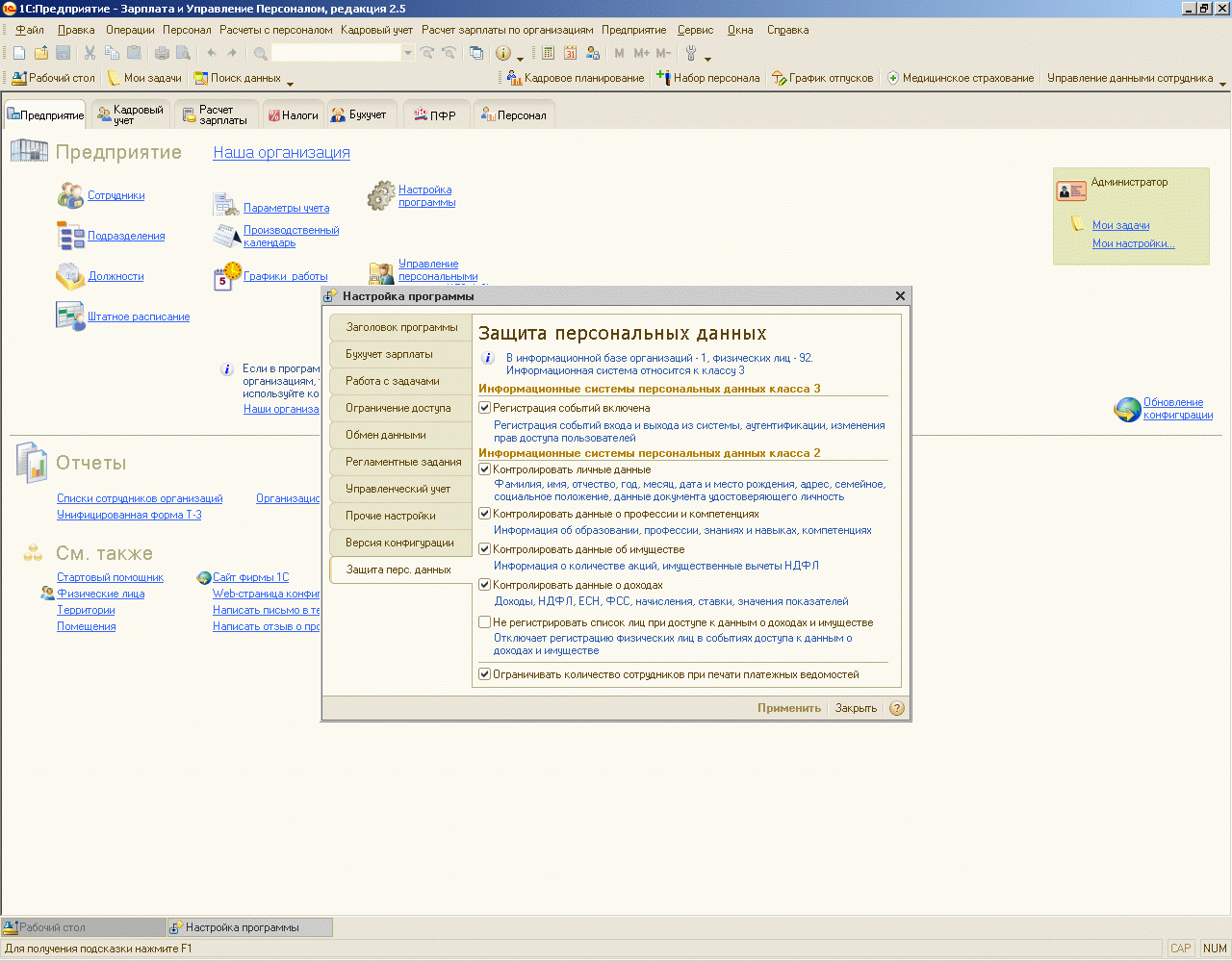Click the Графики работы calendar icon

(227, 276)
